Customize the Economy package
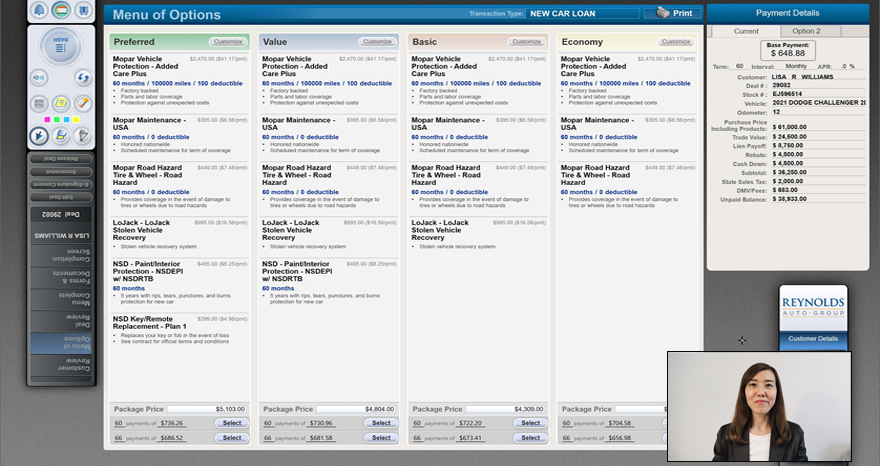 676,42
